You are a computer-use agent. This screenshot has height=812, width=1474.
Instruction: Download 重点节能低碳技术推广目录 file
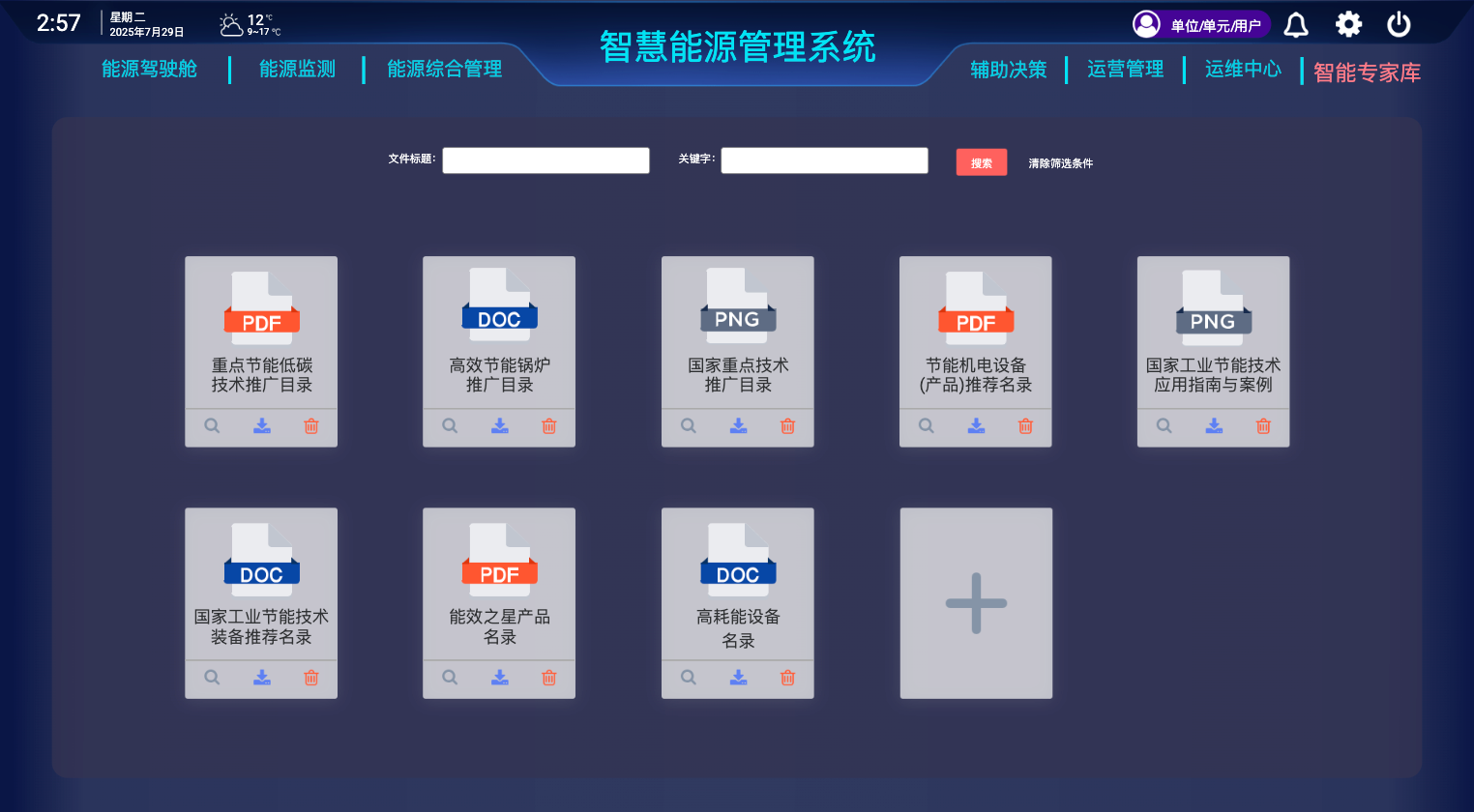click(x=262, y=425)
